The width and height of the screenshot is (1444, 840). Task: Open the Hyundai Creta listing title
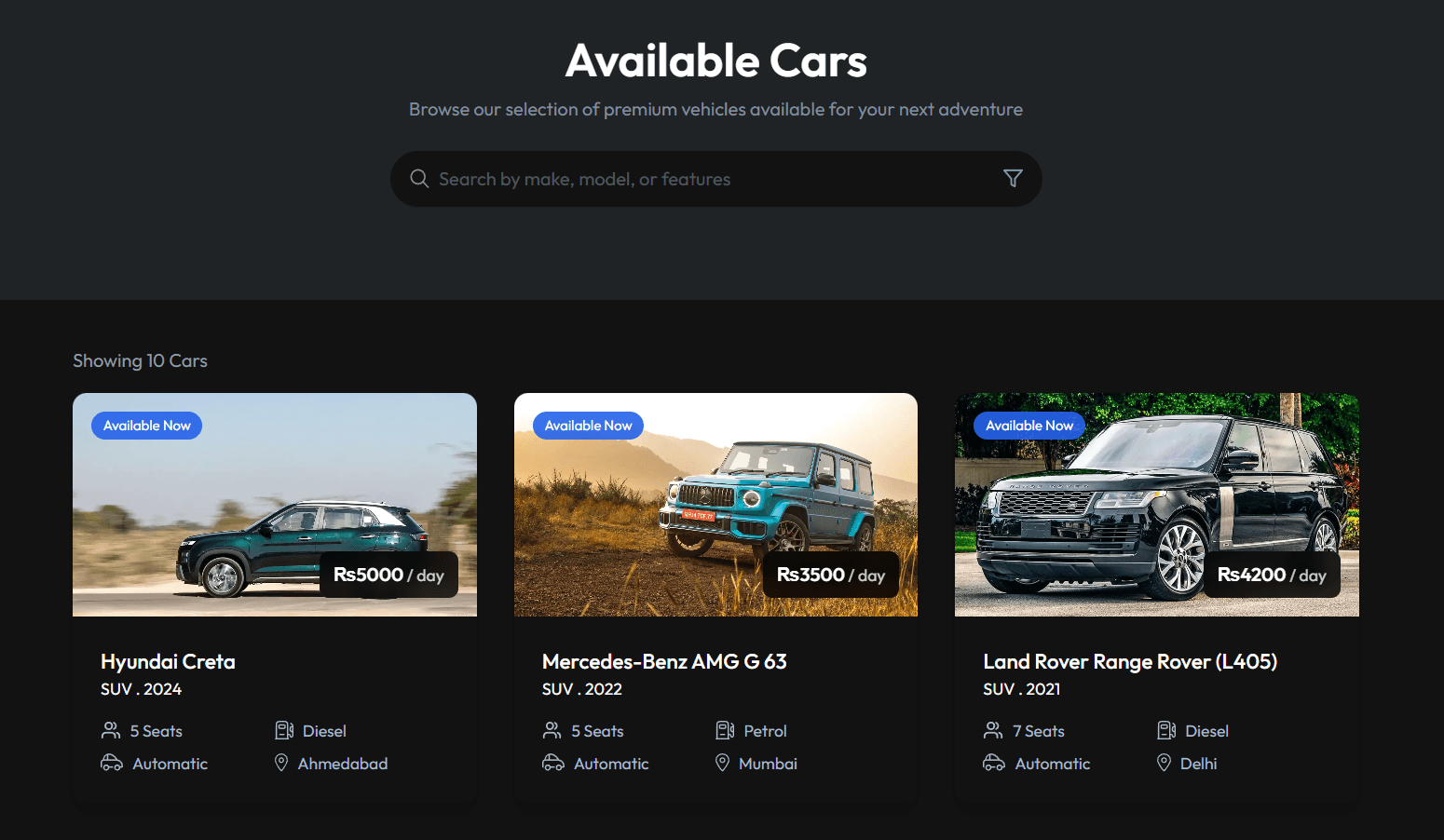(x=167, y=661)
